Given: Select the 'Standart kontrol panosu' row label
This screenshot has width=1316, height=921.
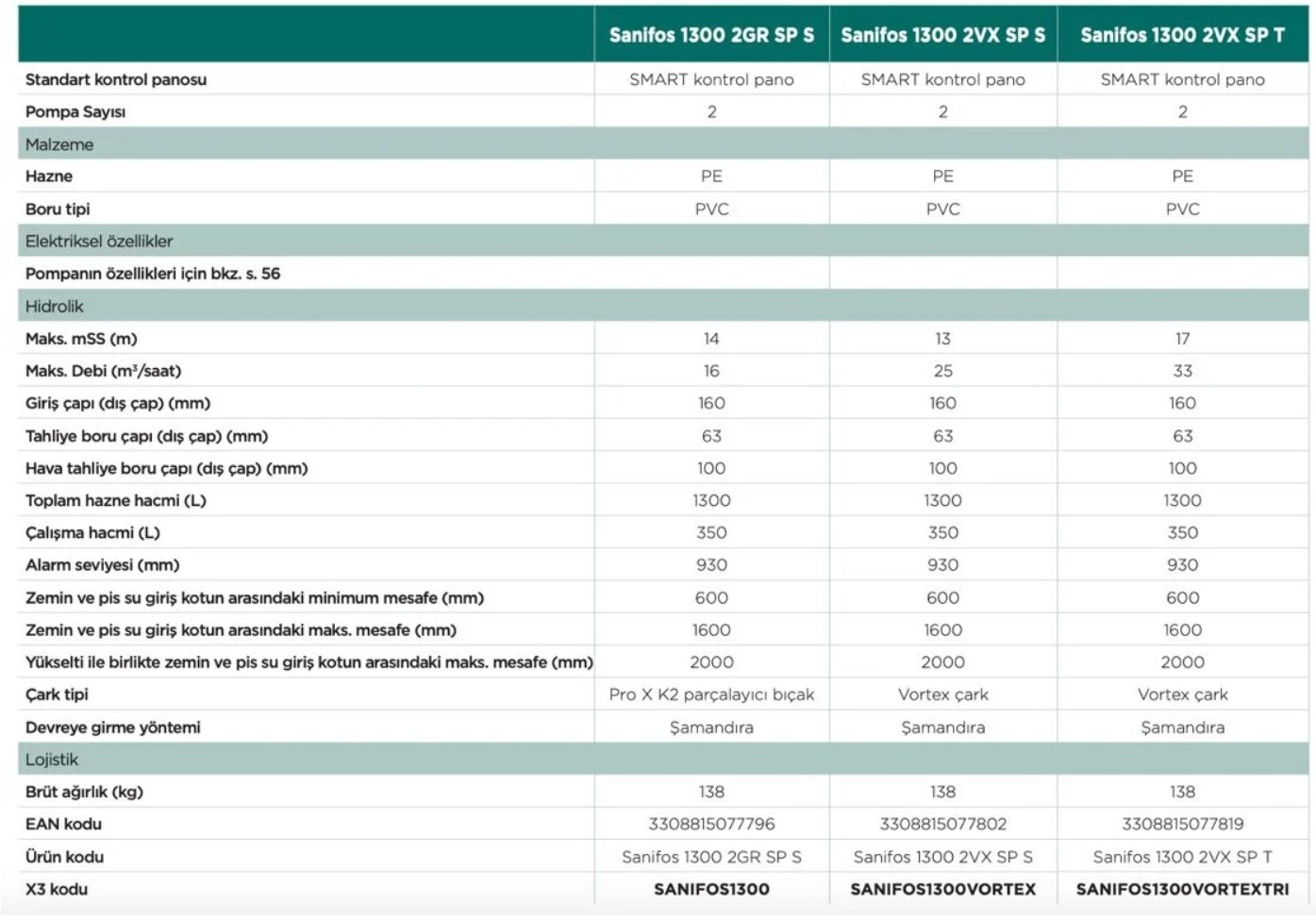Looking at the screenshot, I should tap(116, 79).
